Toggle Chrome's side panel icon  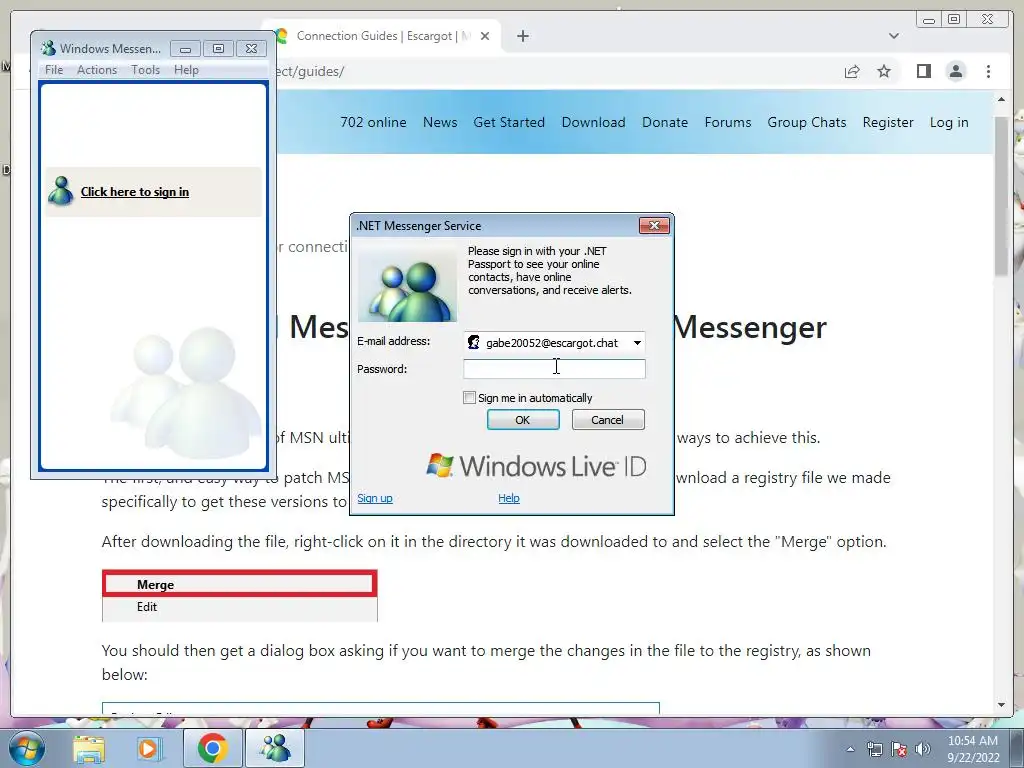coord(923,71)
